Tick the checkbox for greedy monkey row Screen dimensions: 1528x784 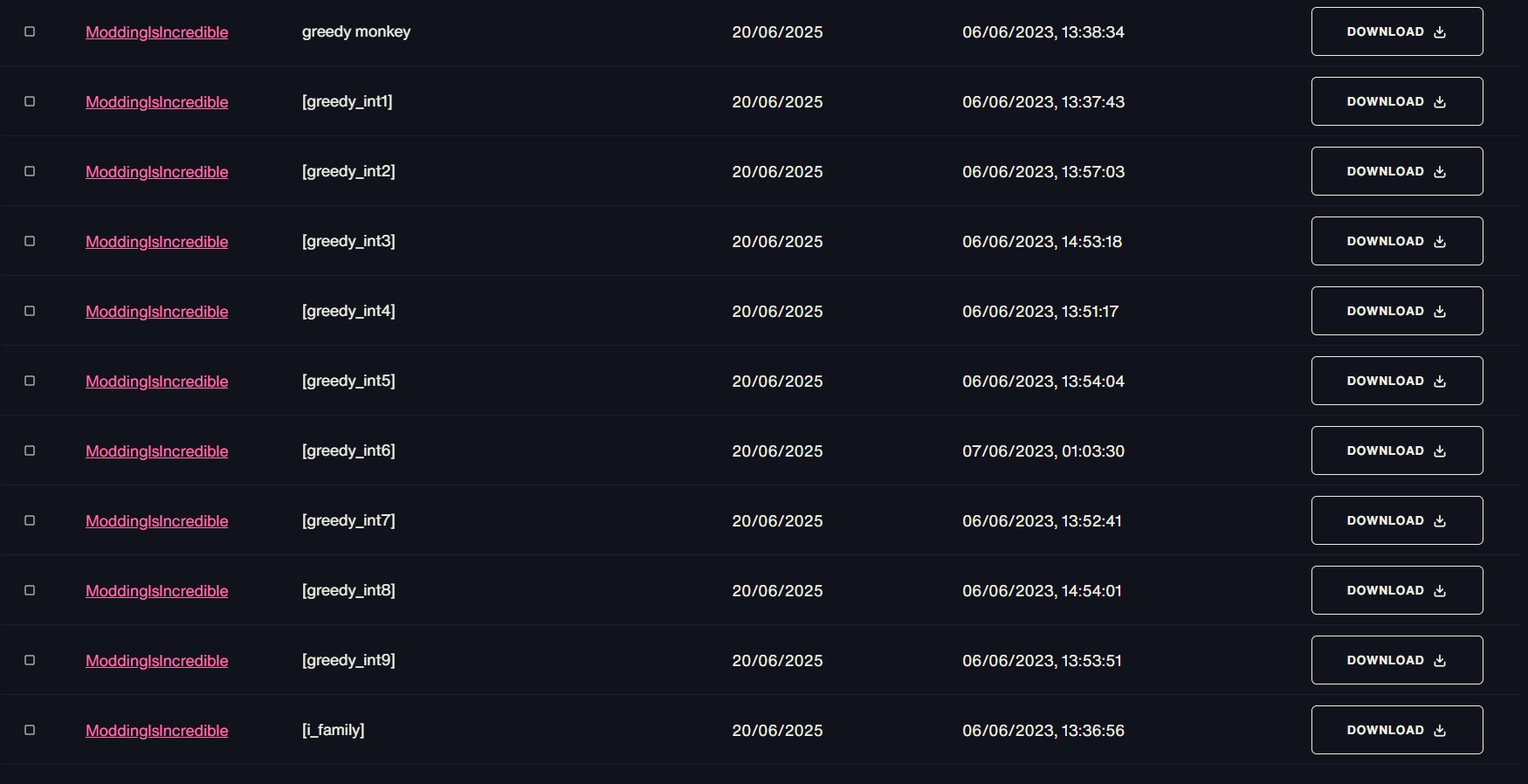coord(30,31)
